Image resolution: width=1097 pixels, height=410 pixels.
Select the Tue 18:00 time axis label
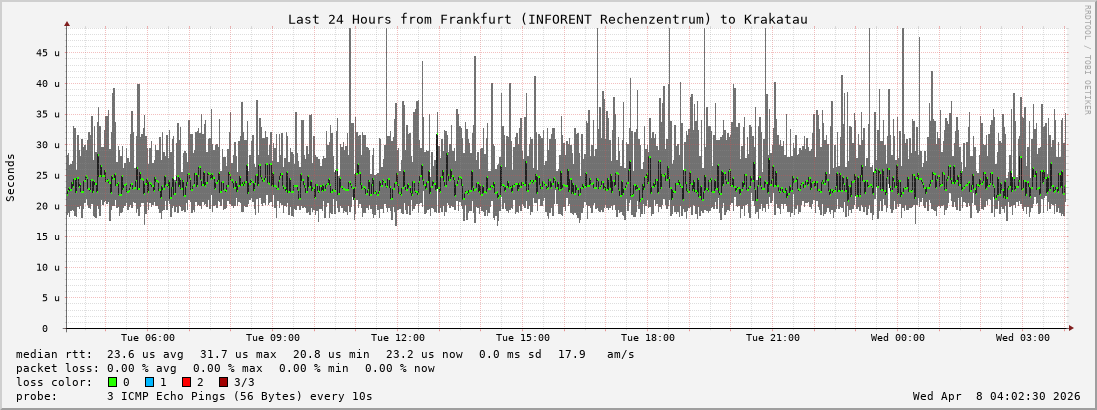pyautogui.click(x=647, y=338)
